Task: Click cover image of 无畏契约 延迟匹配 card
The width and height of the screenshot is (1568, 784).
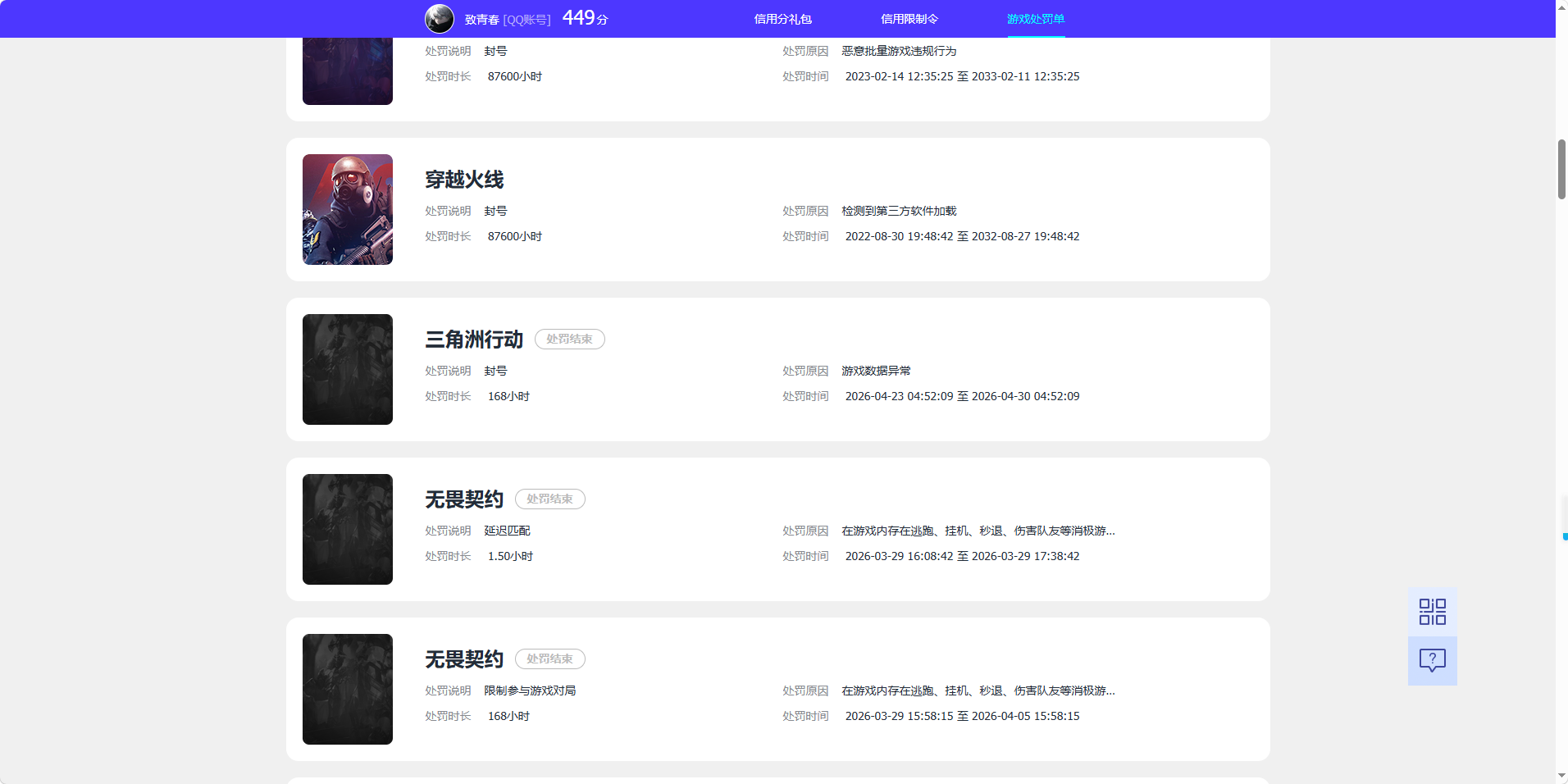Action: coord(348,529)
